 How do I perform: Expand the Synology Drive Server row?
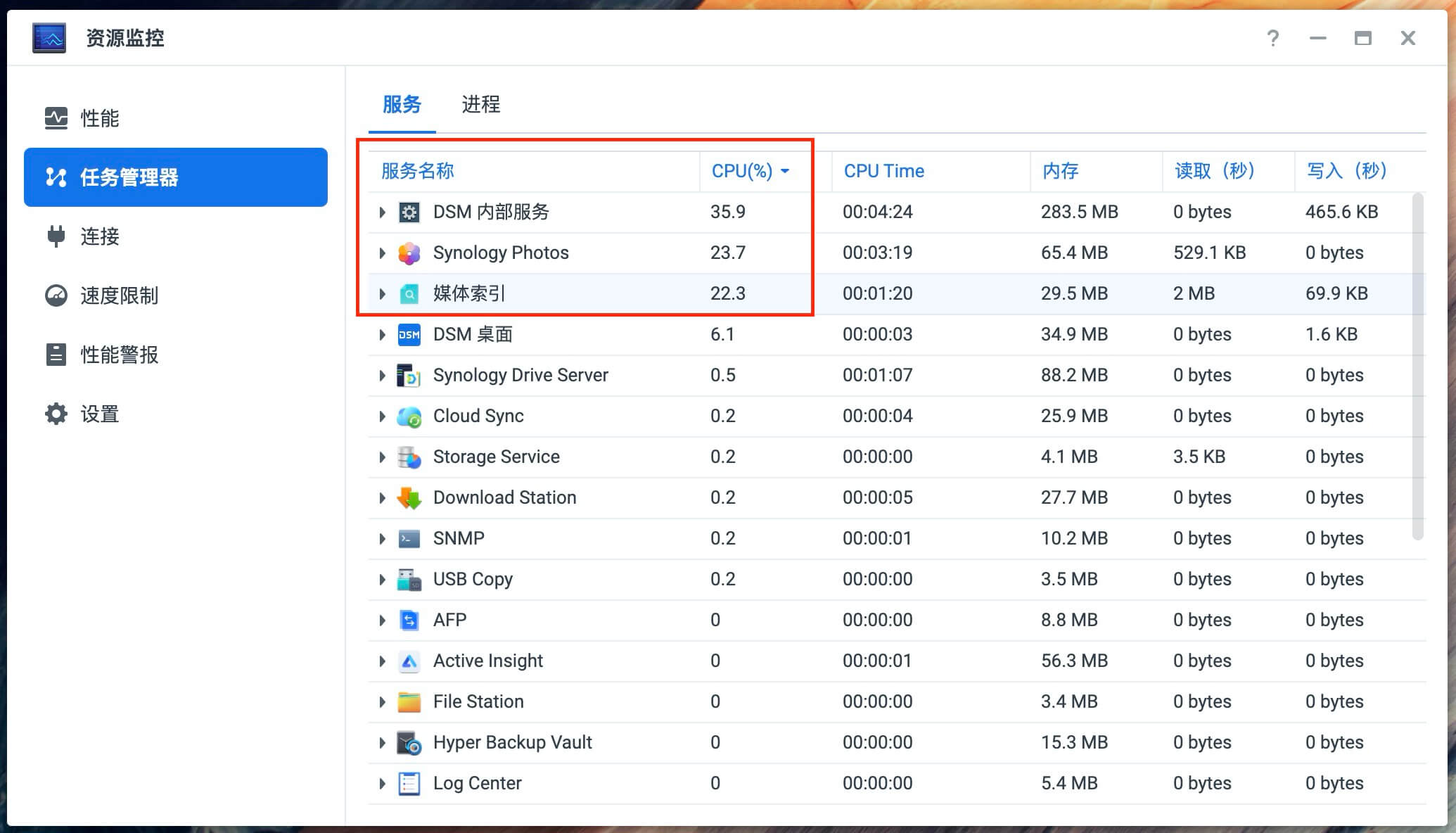coord(382,375)
